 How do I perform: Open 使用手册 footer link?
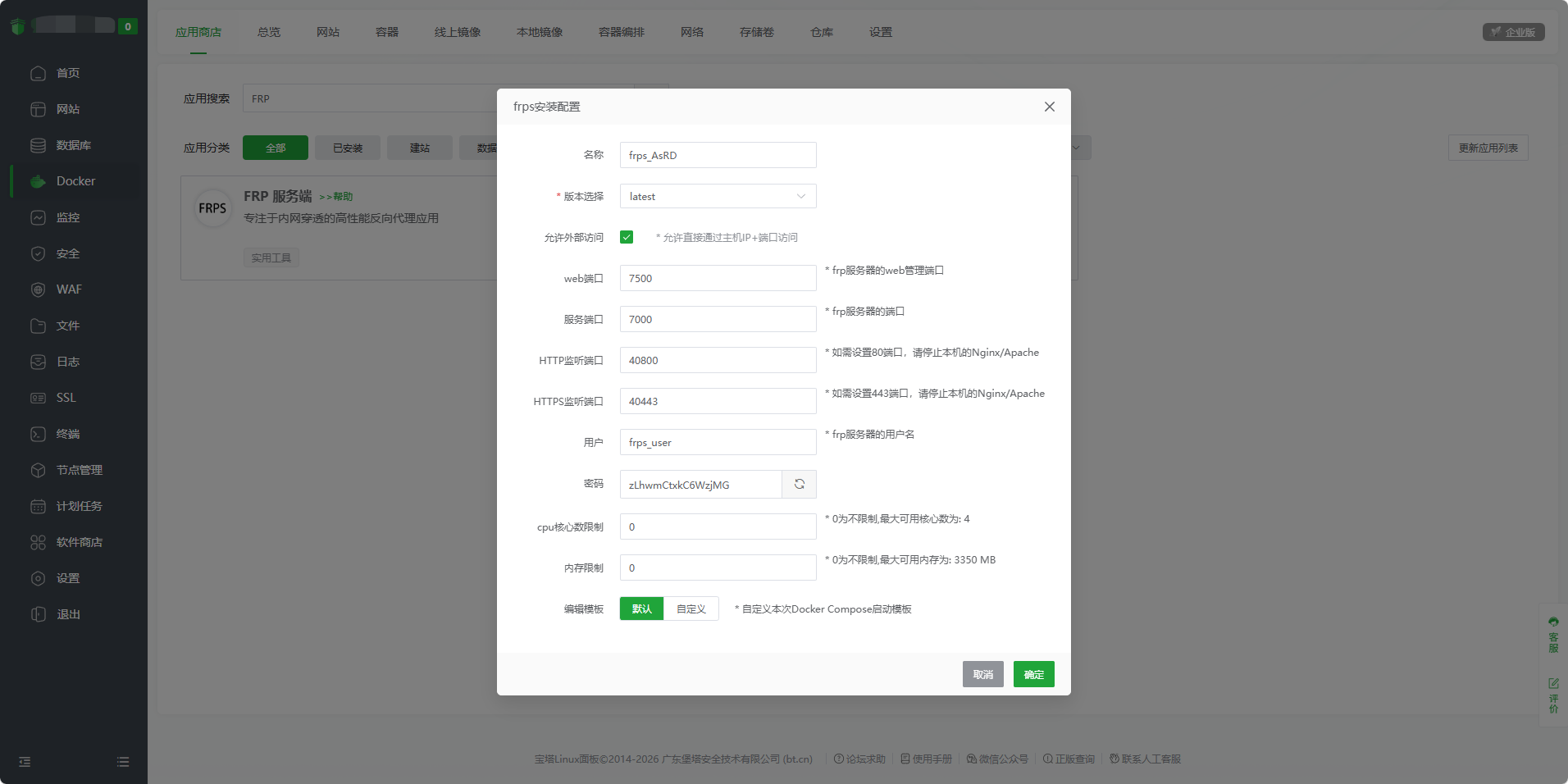926,759
